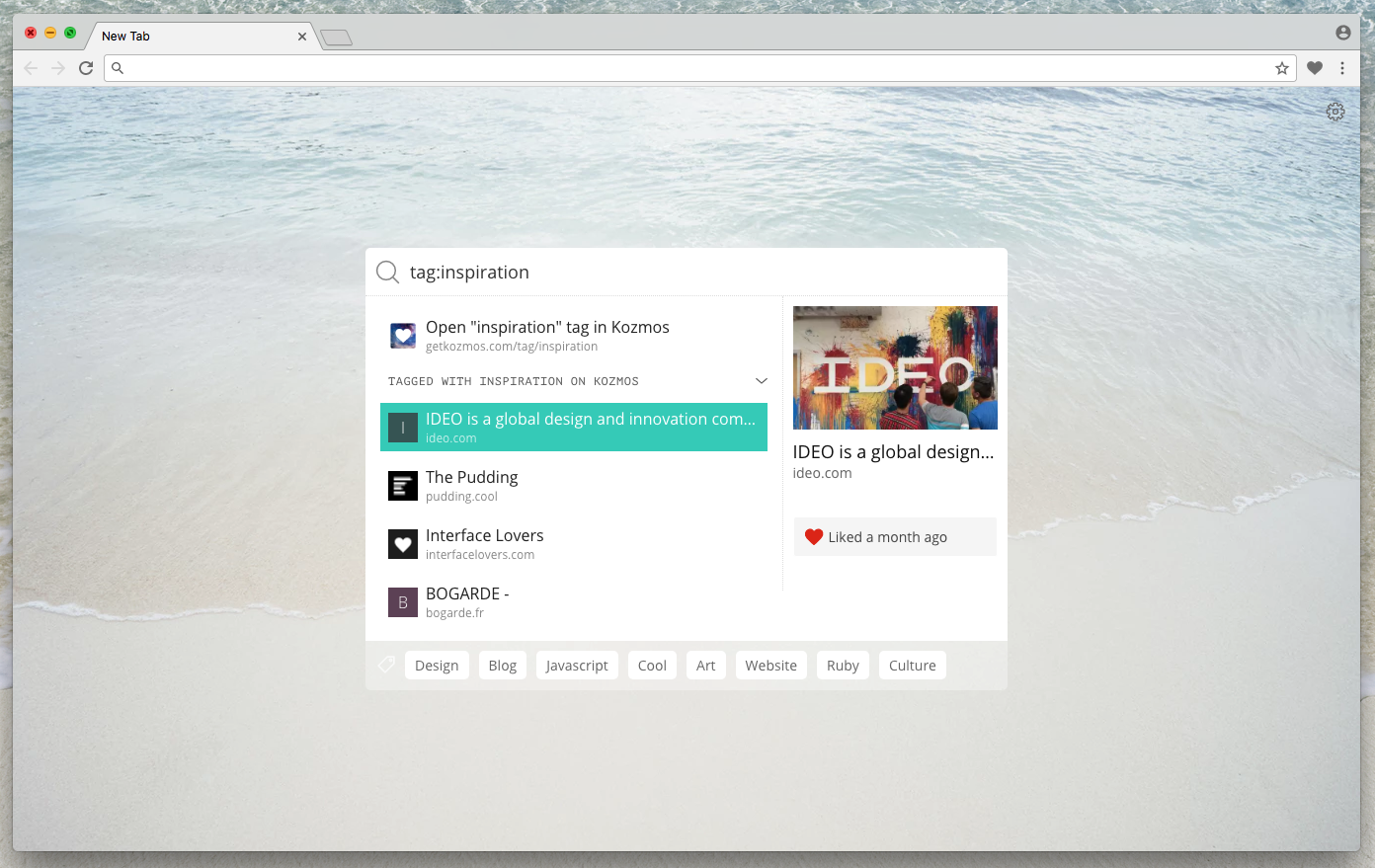Open Chrome three-dot menu
The image size is (1375, 868).
1342,68
